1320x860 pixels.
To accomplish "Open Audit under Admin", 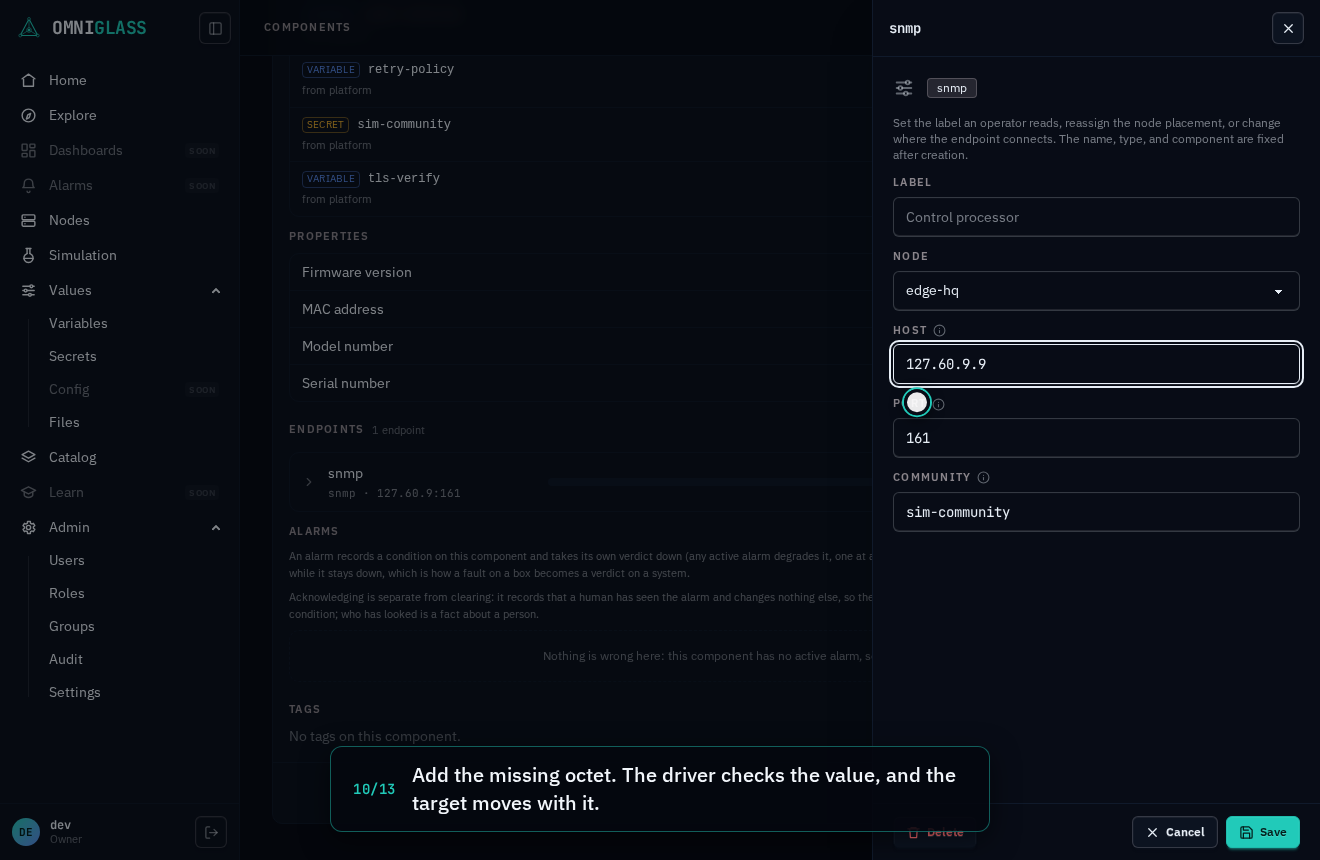I will [x=66, y=659].
